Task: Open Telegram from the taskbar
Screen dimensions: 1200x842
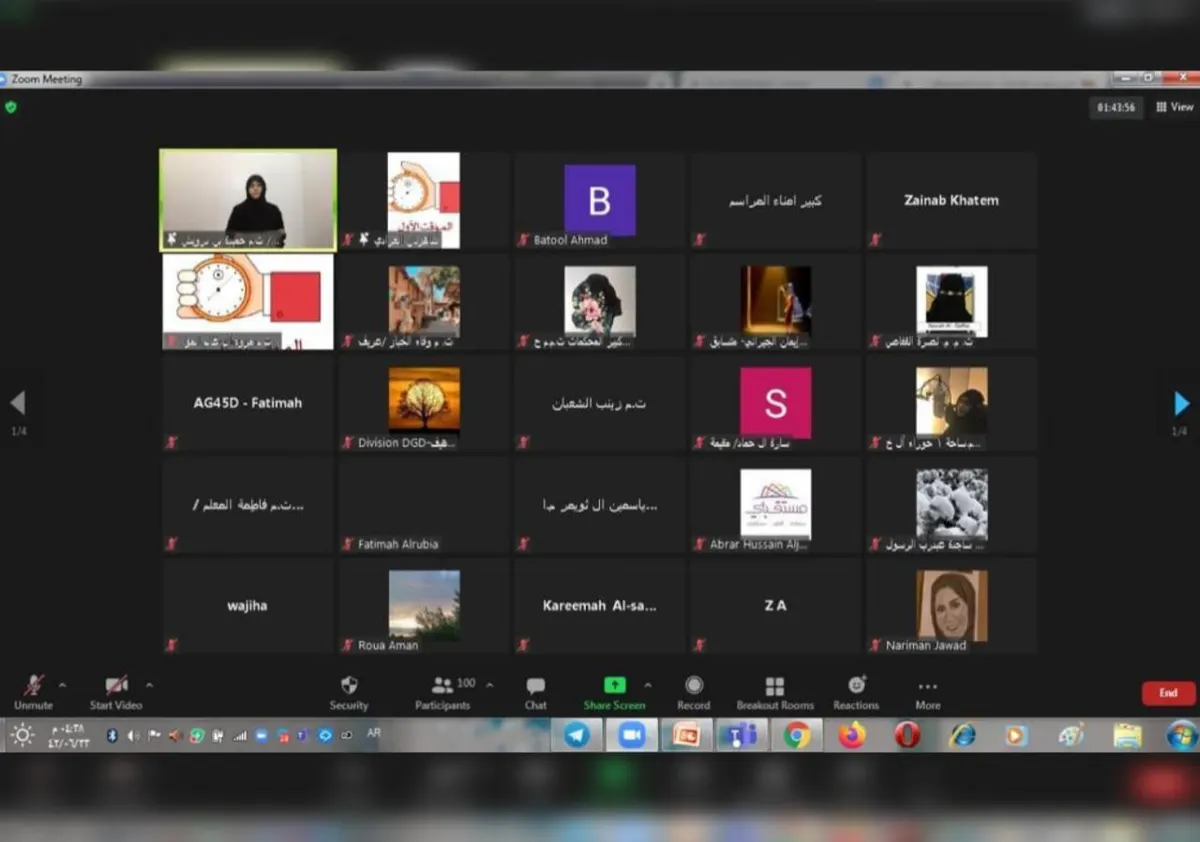Action: tap(577, 735)
